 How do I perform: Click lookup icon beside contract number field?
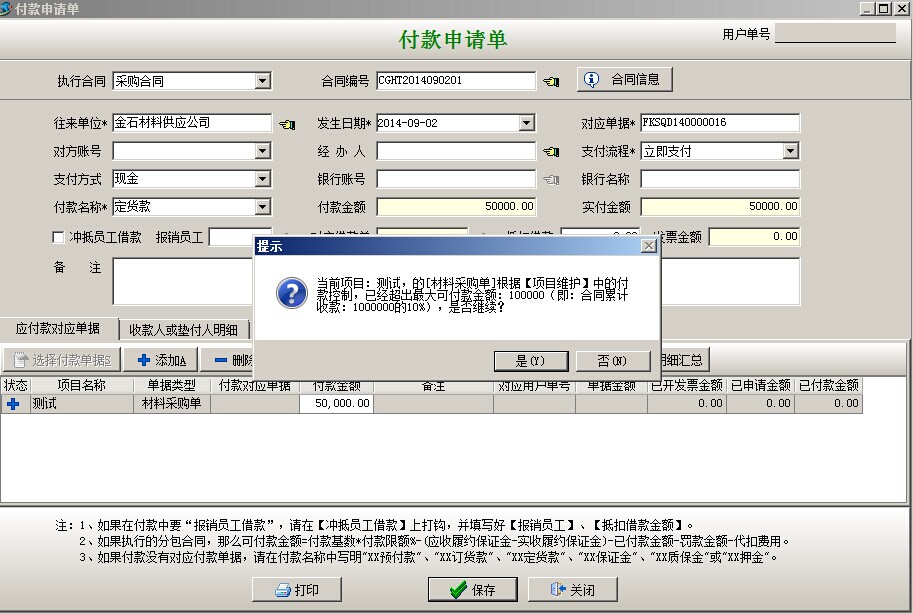coord(551,81)
